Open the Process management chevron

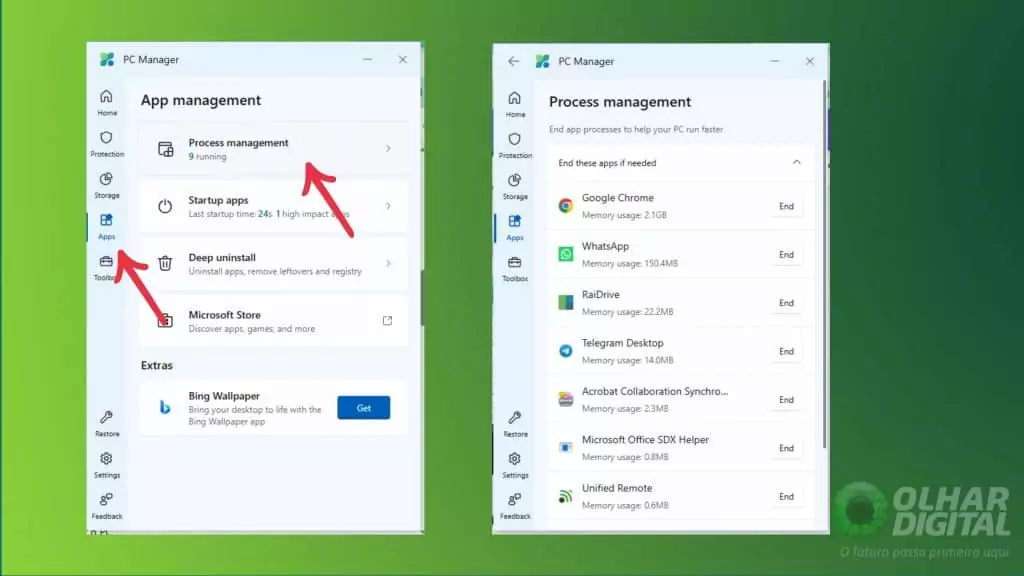coord(388,149)
